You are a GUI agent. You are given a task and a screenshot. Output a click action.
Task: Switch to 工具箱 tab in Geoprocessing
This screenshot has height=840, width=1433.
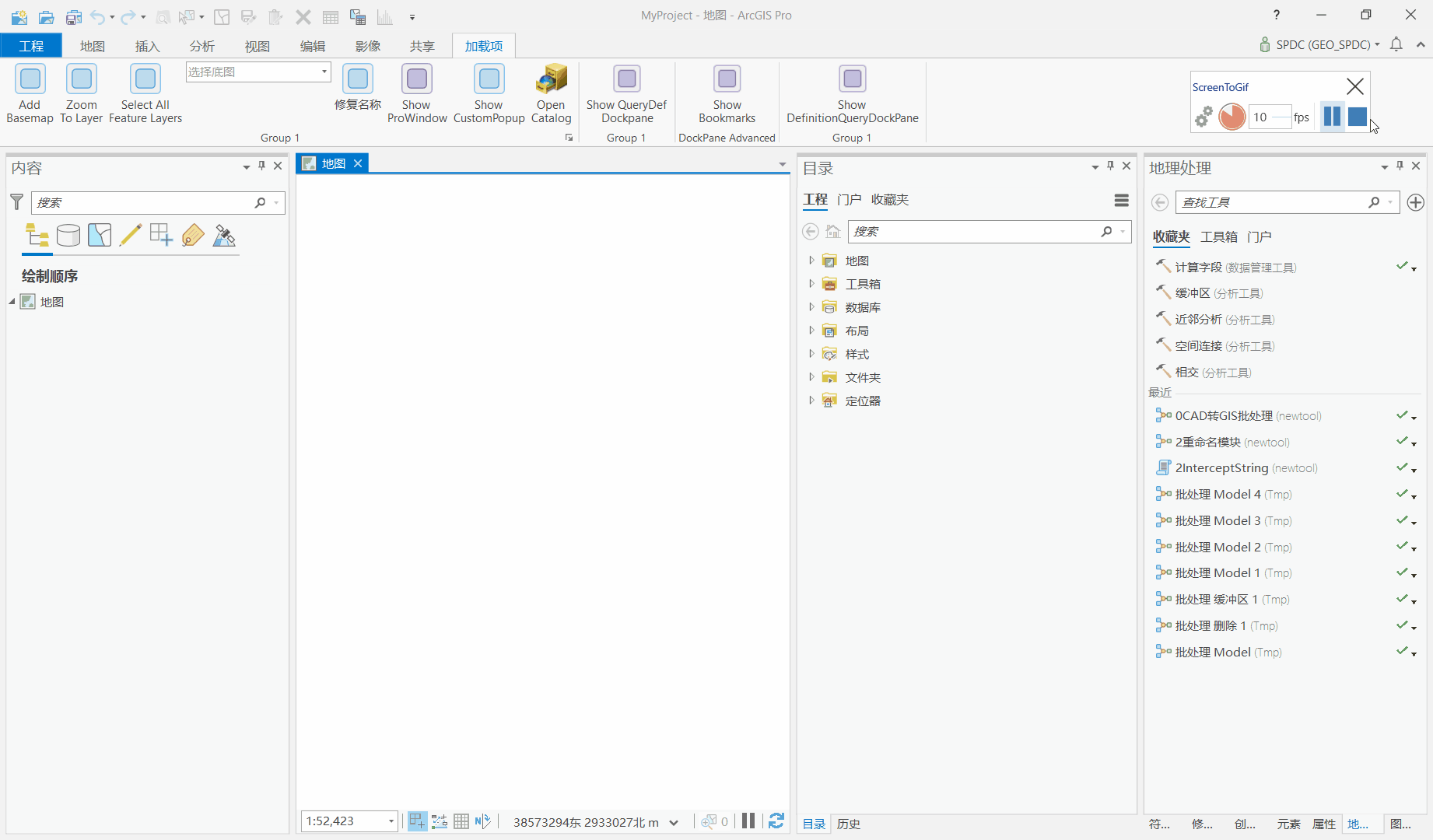(x=1219, y=237)
